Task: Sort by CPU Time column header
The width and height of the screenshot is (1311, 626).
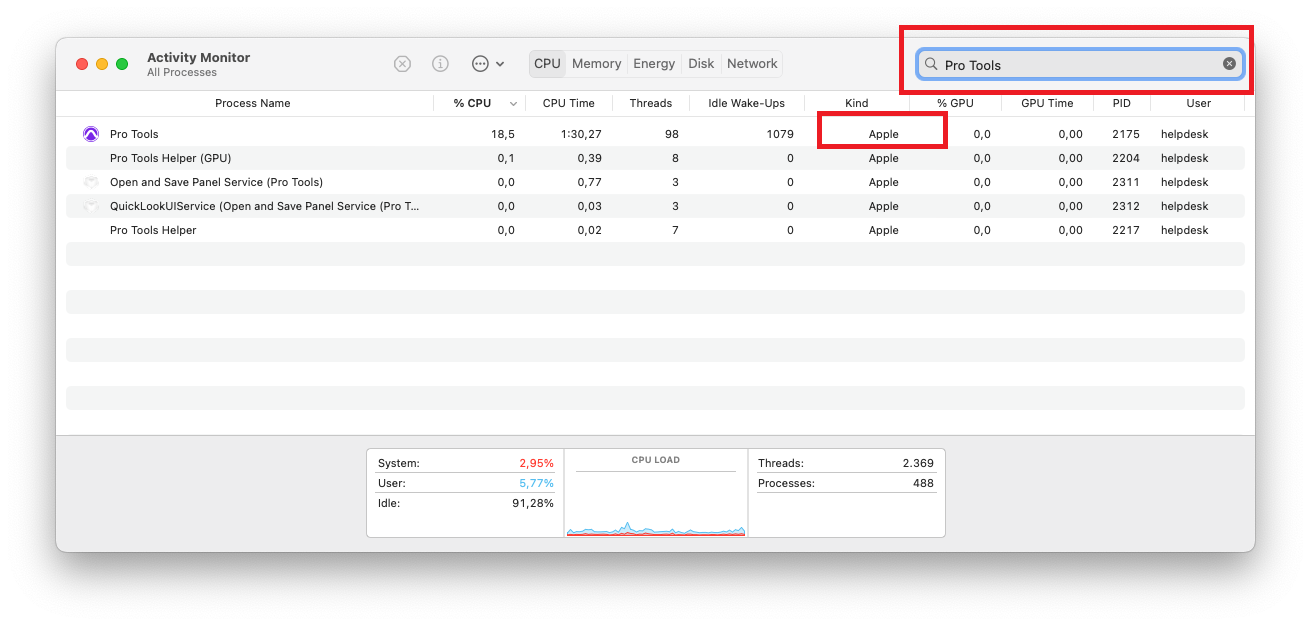Action: pyautogui.click(x=568, y=103)
